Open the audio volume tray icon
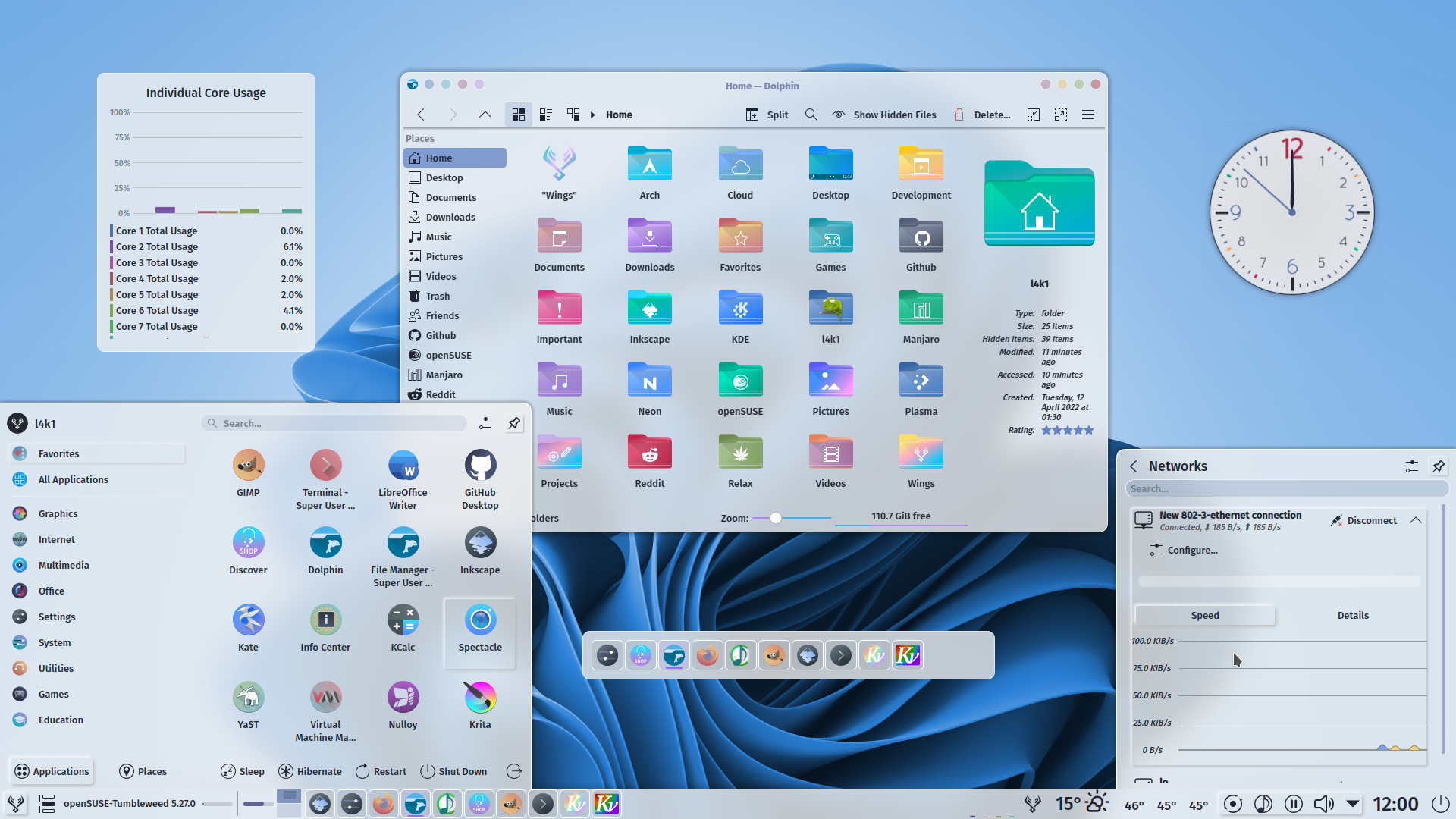 click(1323, 804)
